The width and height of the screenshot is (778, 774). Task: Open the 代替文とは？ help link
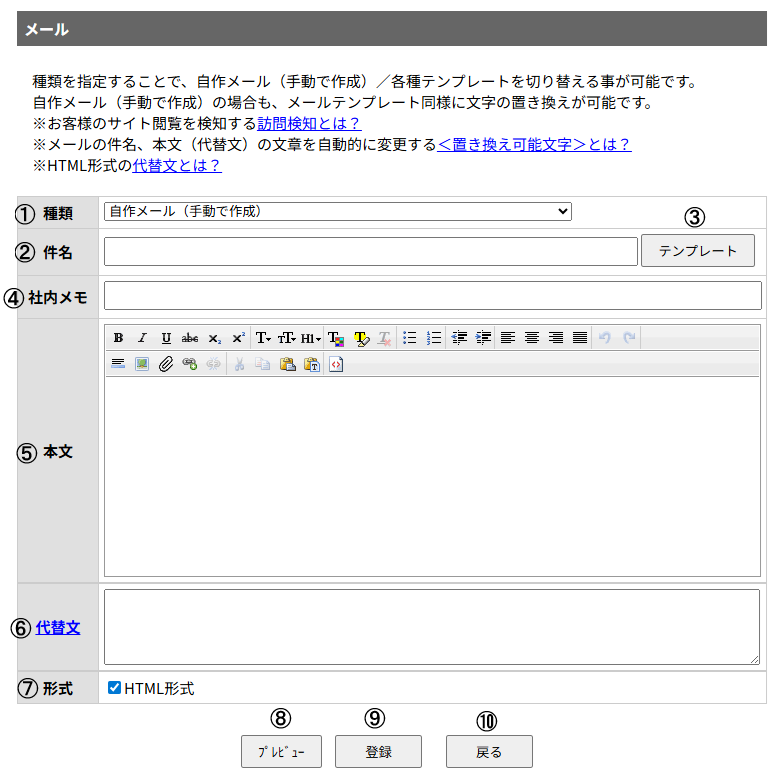[x=177, y=166]
